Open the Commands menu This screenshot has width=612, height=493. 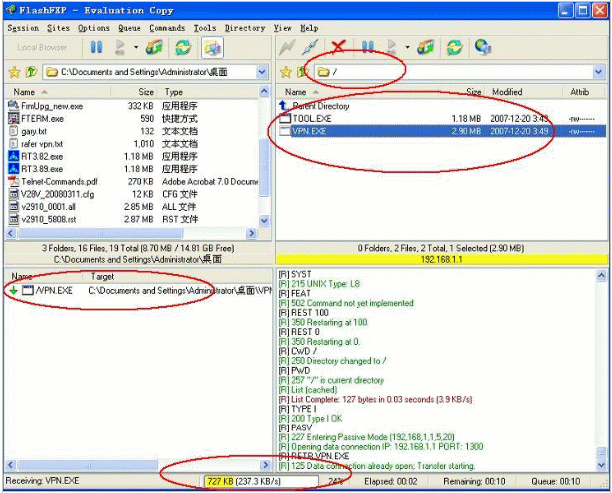pos(167,28)
